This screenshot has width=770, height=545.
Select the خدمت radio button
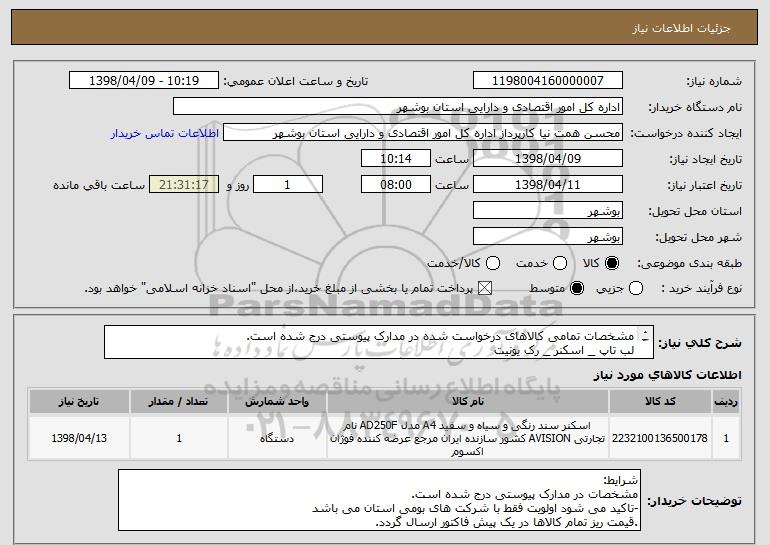click(x=560, y=263)
